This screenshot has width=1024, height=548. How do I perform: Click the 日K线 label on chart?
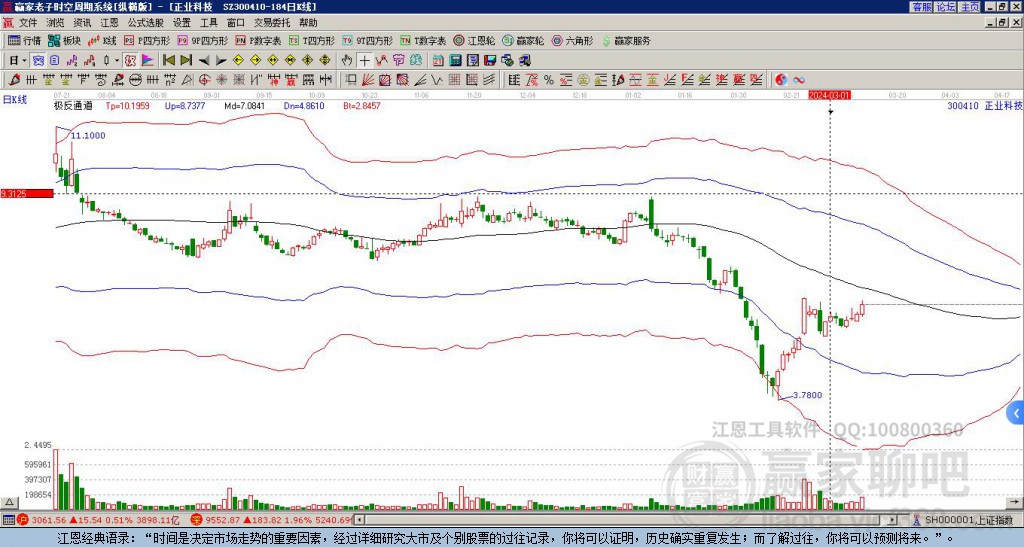[x=15, y=100]
